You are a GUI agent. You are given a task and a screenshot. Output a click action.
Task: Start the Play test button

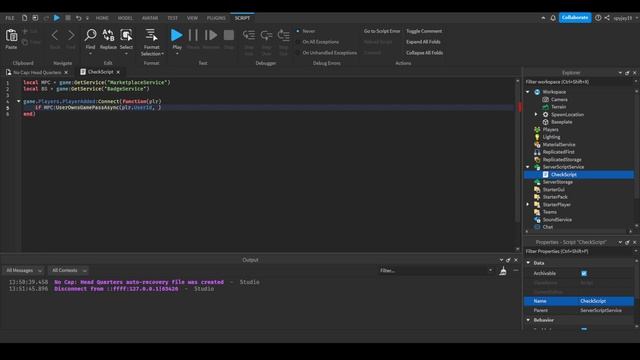coord(176,35)
